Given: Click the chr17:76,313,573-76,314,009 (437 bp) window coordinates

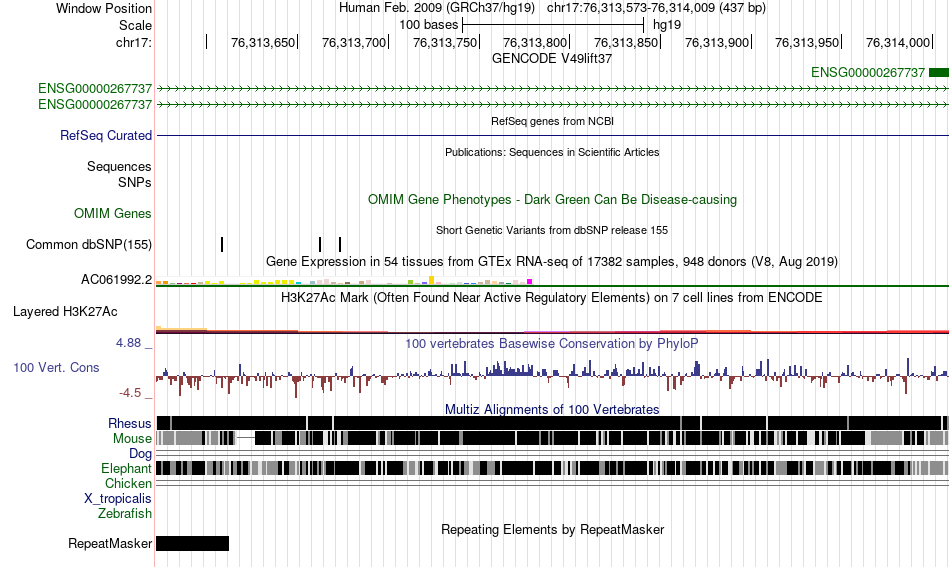Looking at the screenshot, I should (656, 8).
